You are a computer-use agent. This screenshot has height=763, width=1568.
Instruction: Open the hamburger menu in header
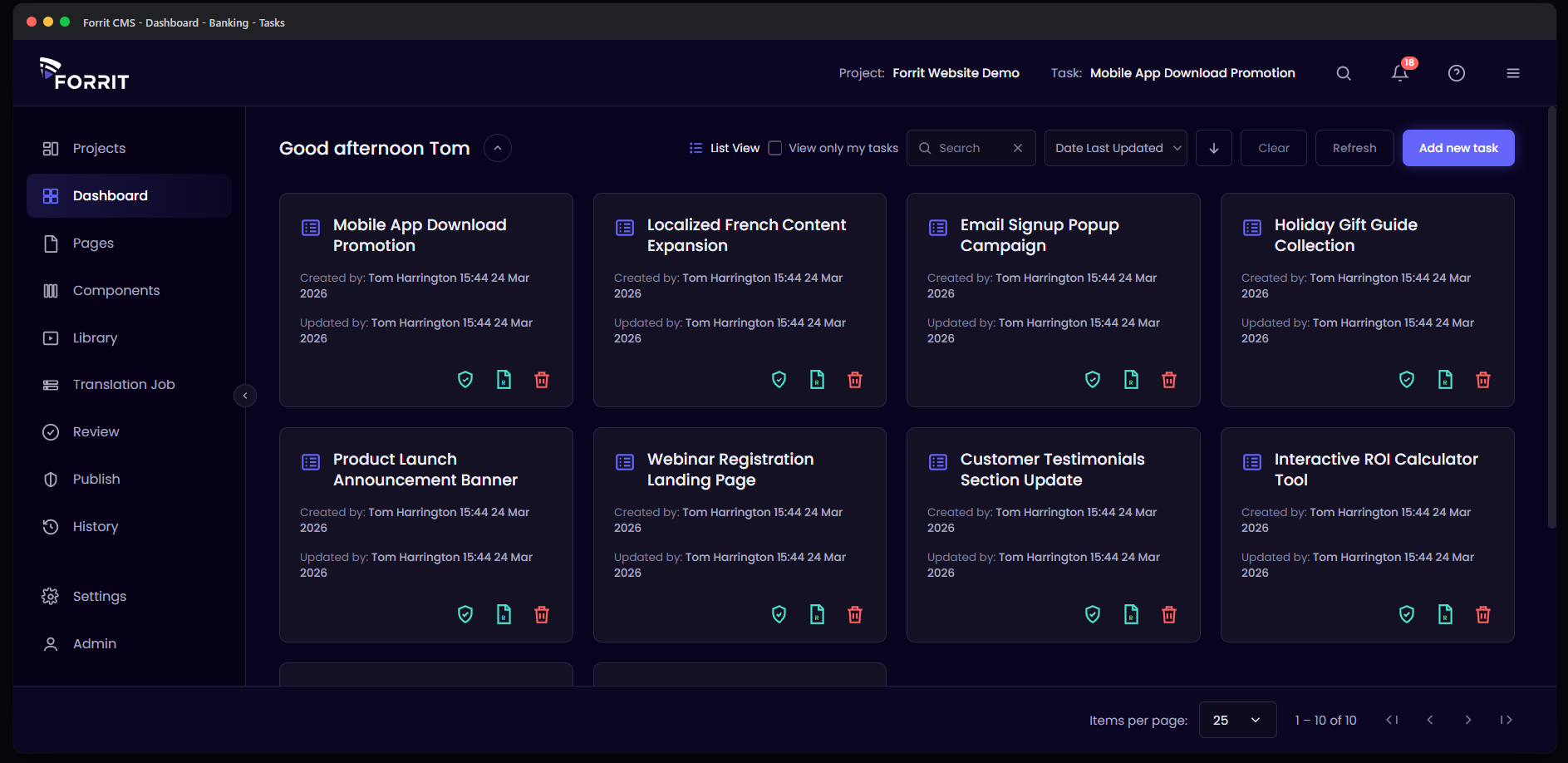tap(1512, 73)
